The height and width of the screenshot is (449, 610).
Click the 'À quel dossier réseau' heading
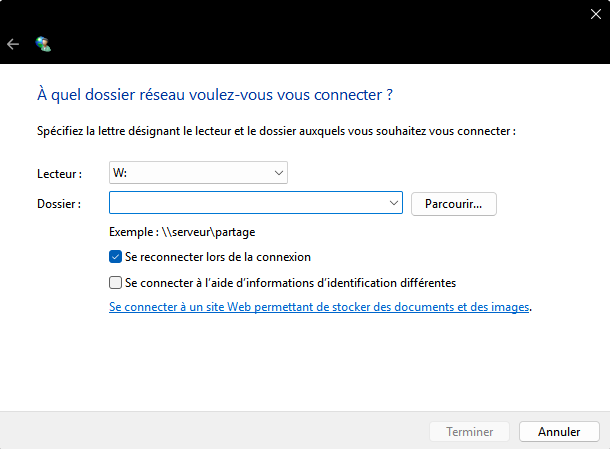214,95
